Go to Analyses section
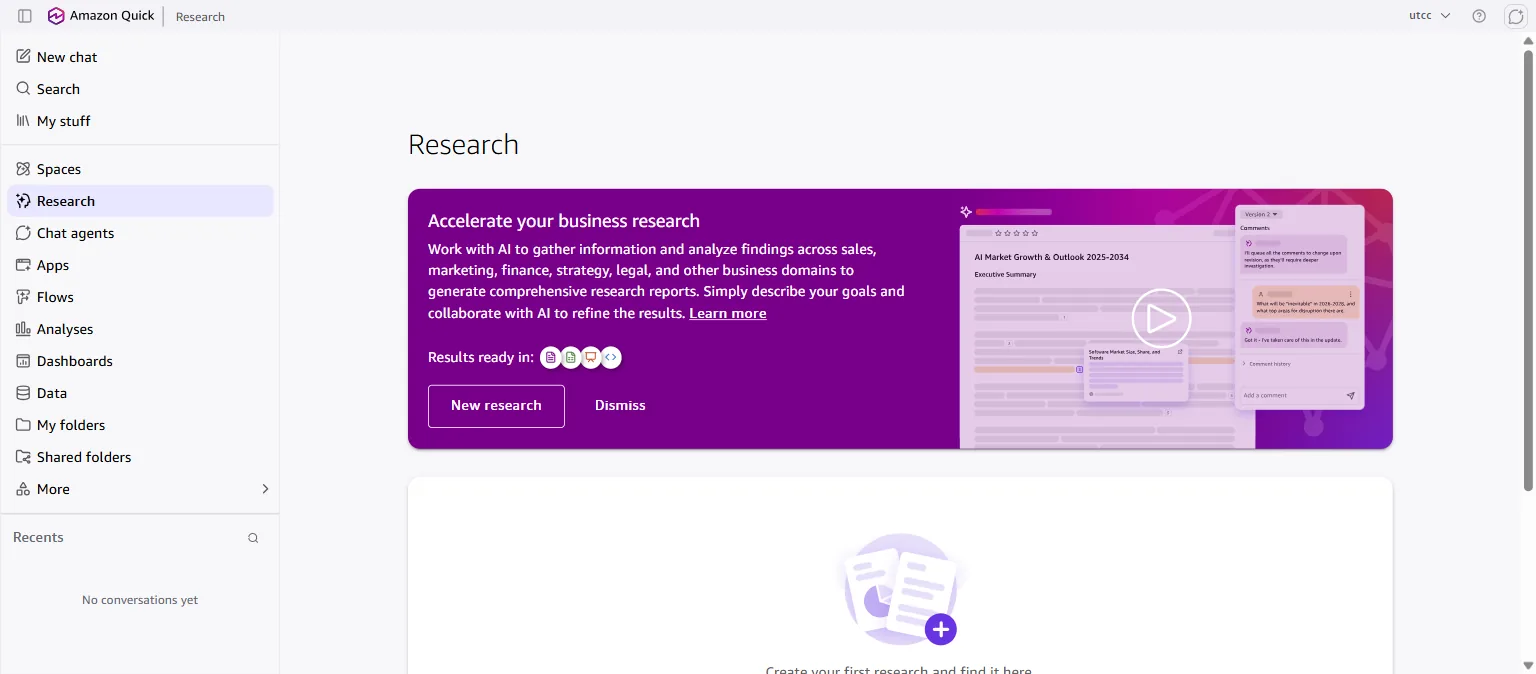Screen dimensions: 1536x674 click(x=140, y=329)
